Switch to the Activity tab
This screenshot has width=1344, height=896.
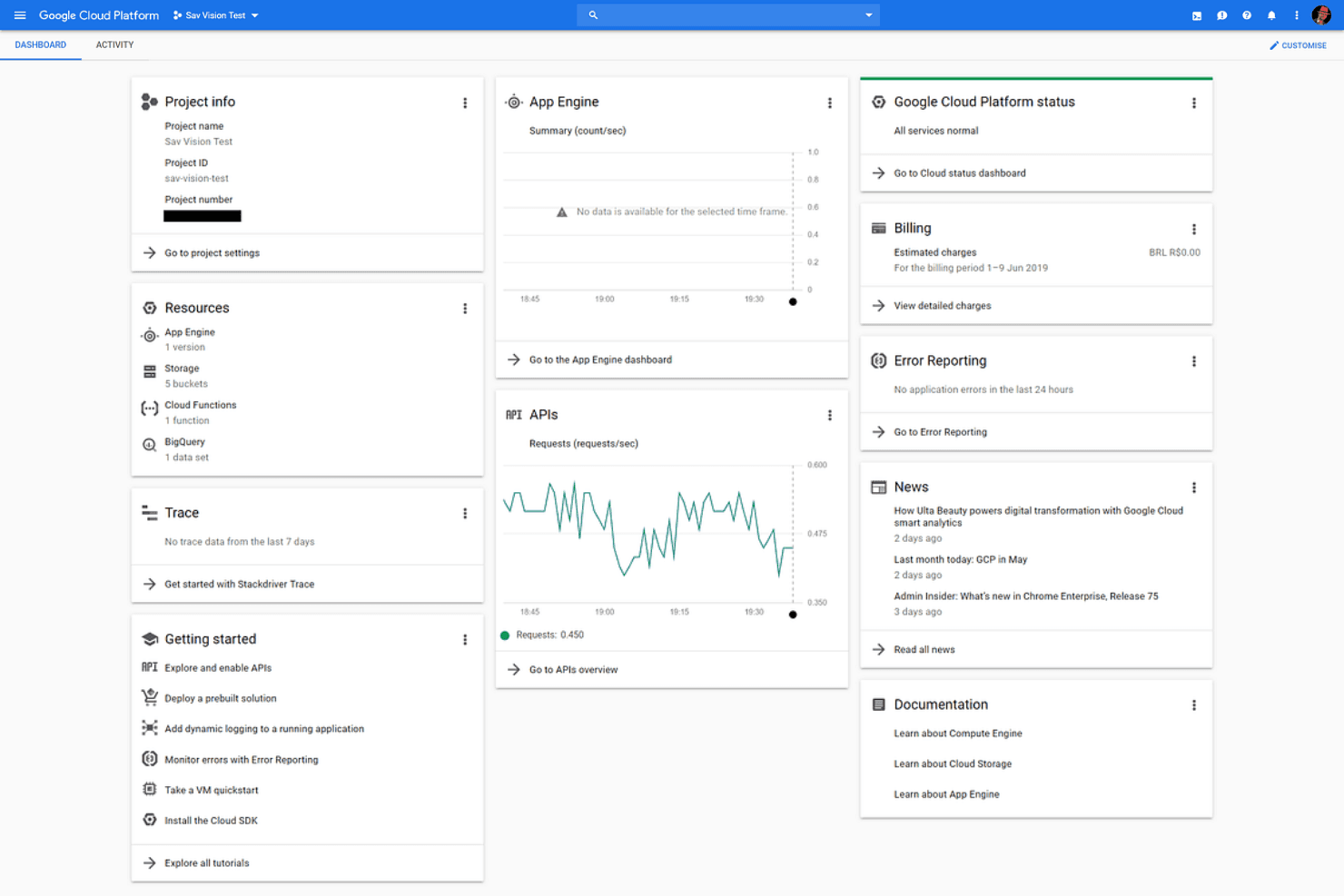[x=114, y=45]
